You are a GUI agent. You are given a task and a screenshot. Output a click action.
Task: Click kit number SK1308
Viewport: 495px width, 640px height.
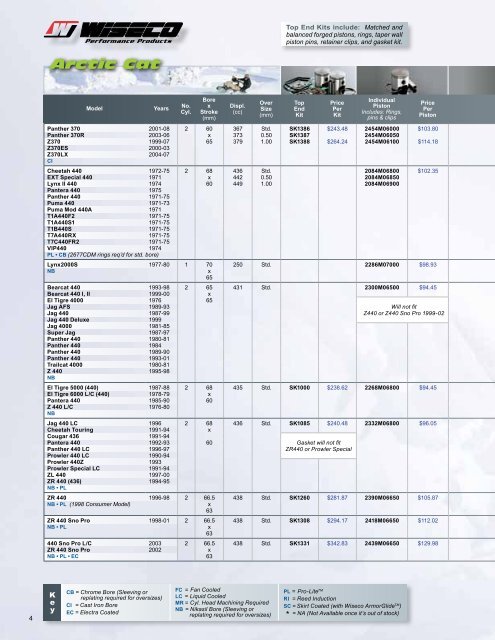tap(300, 521)
